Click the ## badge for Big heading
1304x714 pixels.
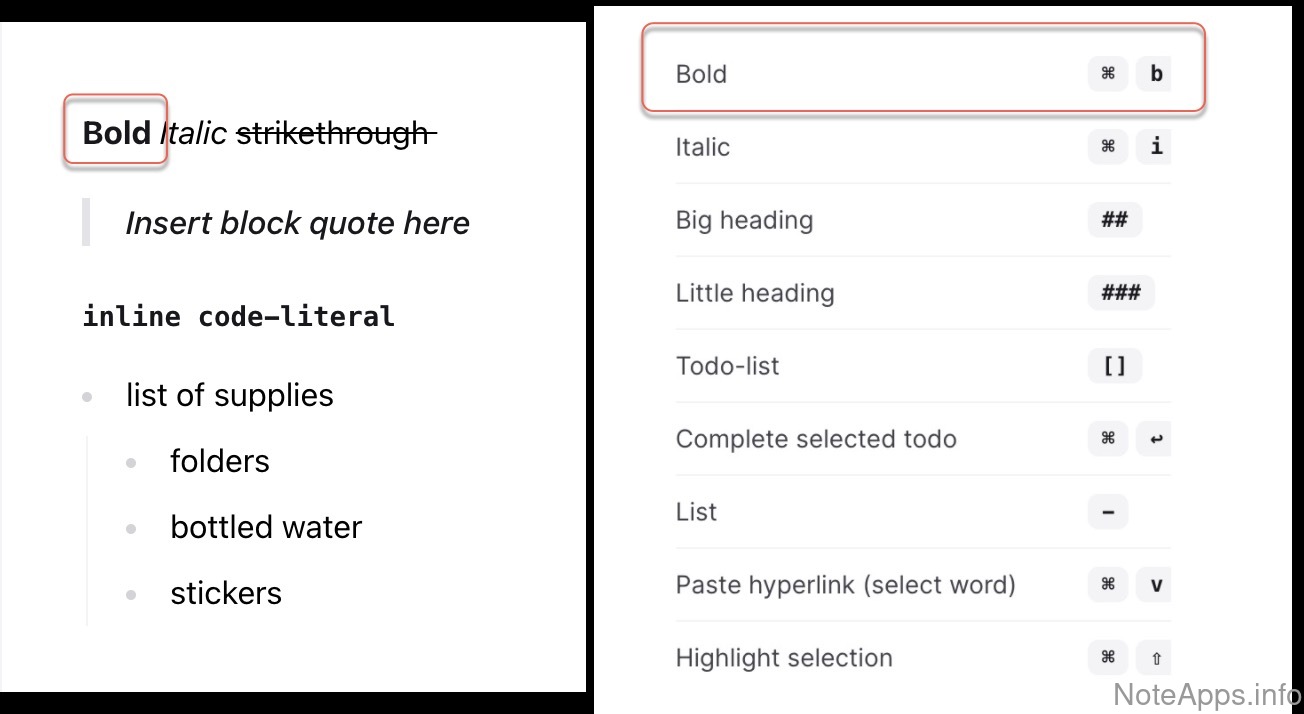[1114, 220]
